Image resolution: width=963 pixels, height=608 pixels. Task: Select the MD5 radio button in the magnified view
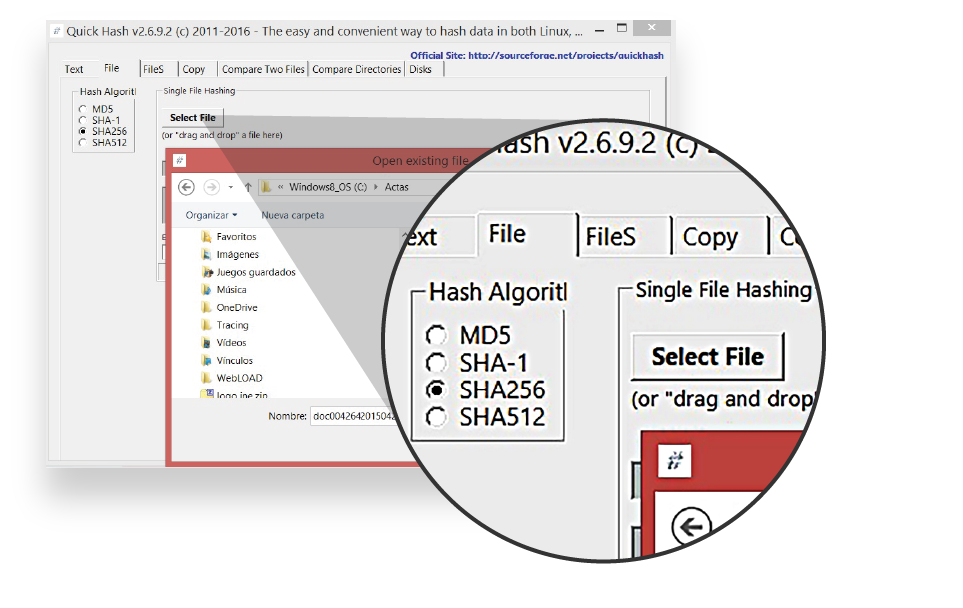point(436,336)
